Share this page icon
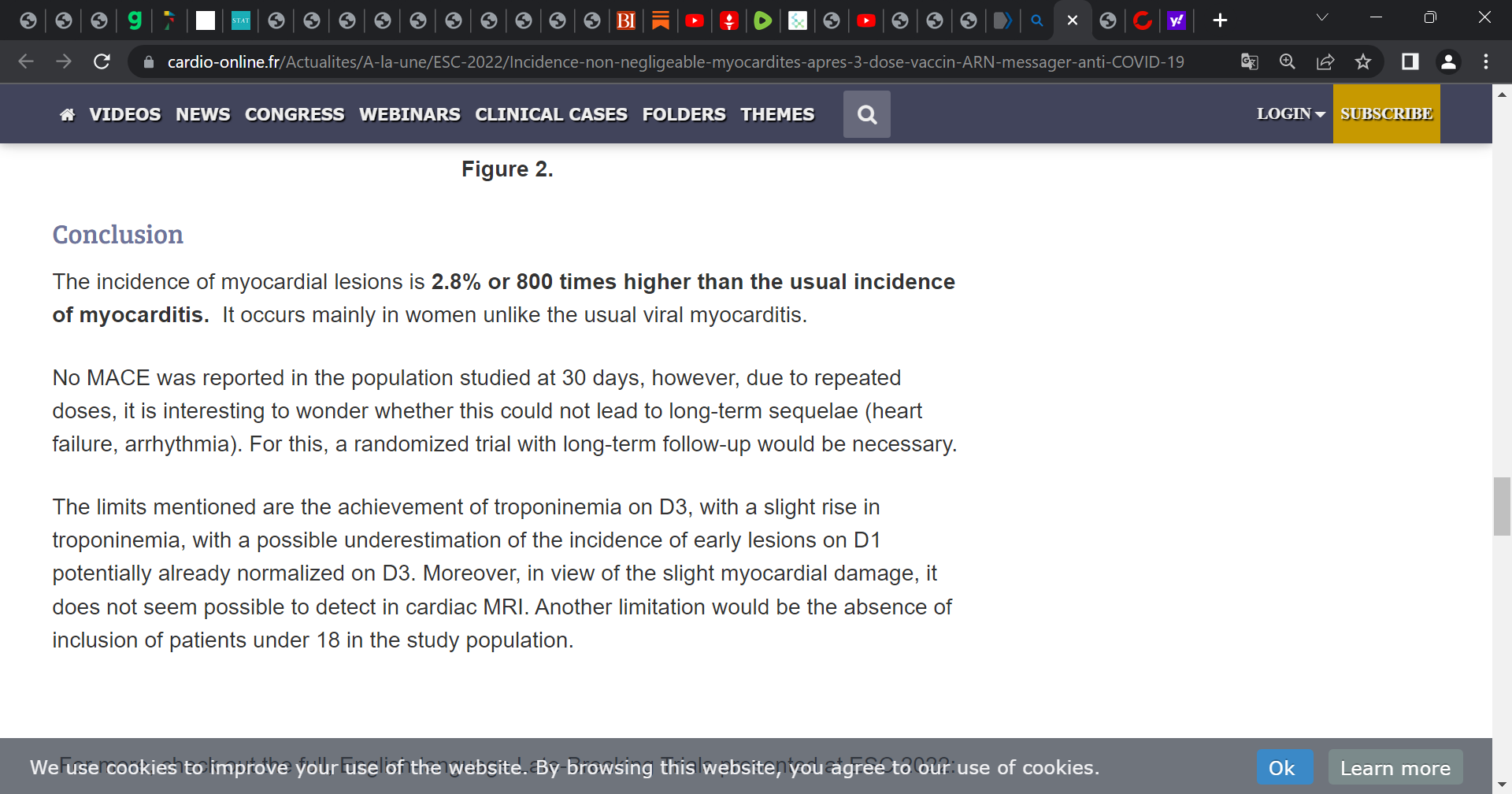1512x794 pixels. click(x=1325, y=61)
